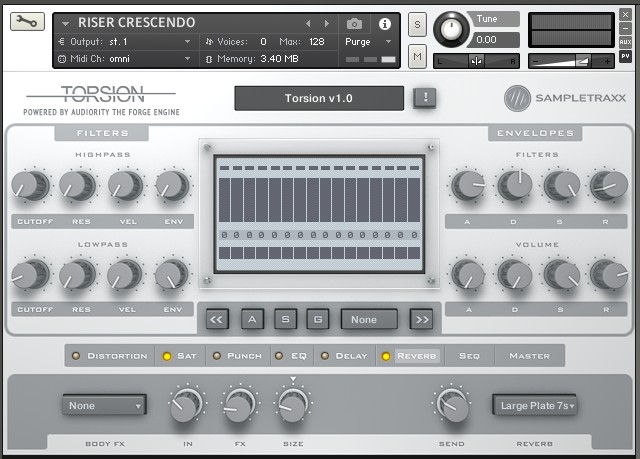Expand the Large Plate 7s reverb dropdown

coord(534,406)
